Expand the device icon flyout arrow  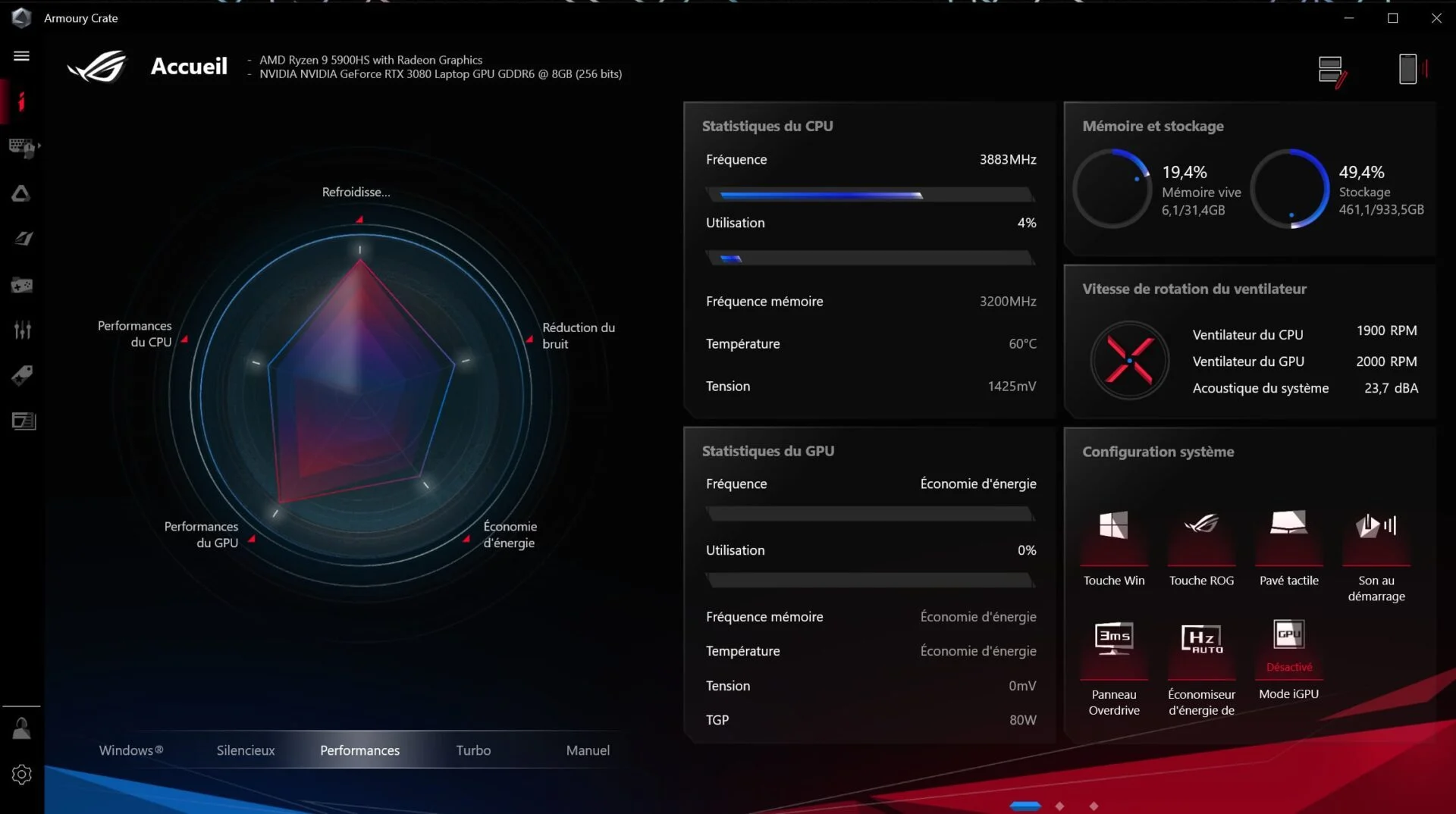click(x=38, y=147)
